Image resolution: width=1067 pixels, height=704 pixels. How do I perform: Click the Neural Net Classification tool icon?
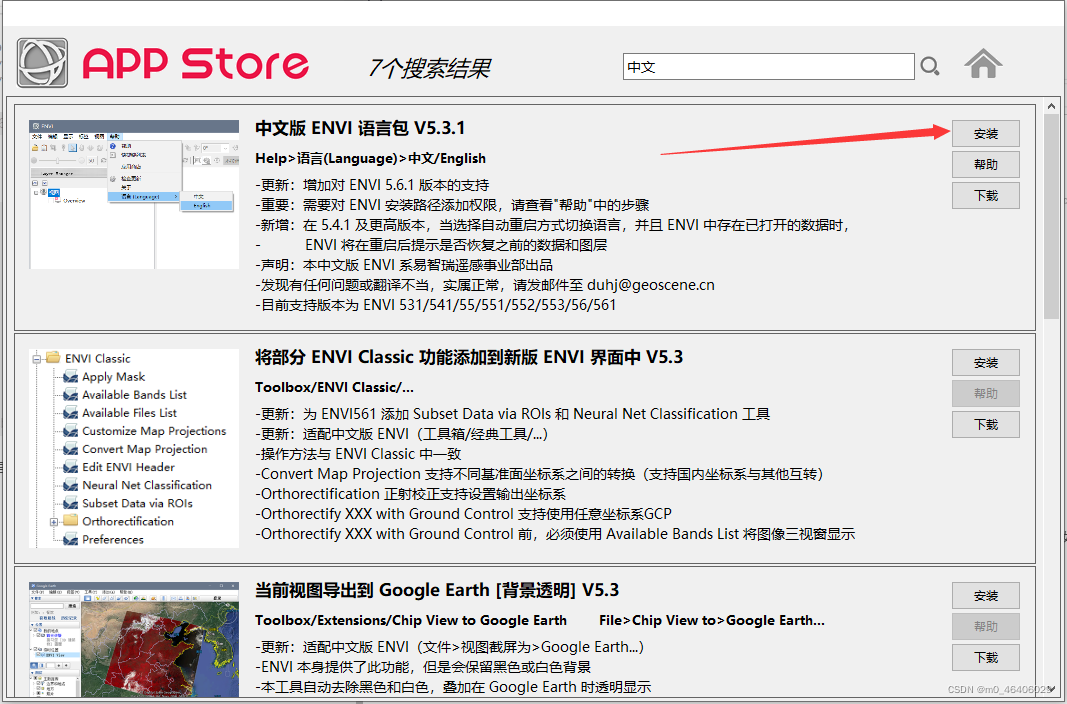pyautogui.click(x=70, y=485)
